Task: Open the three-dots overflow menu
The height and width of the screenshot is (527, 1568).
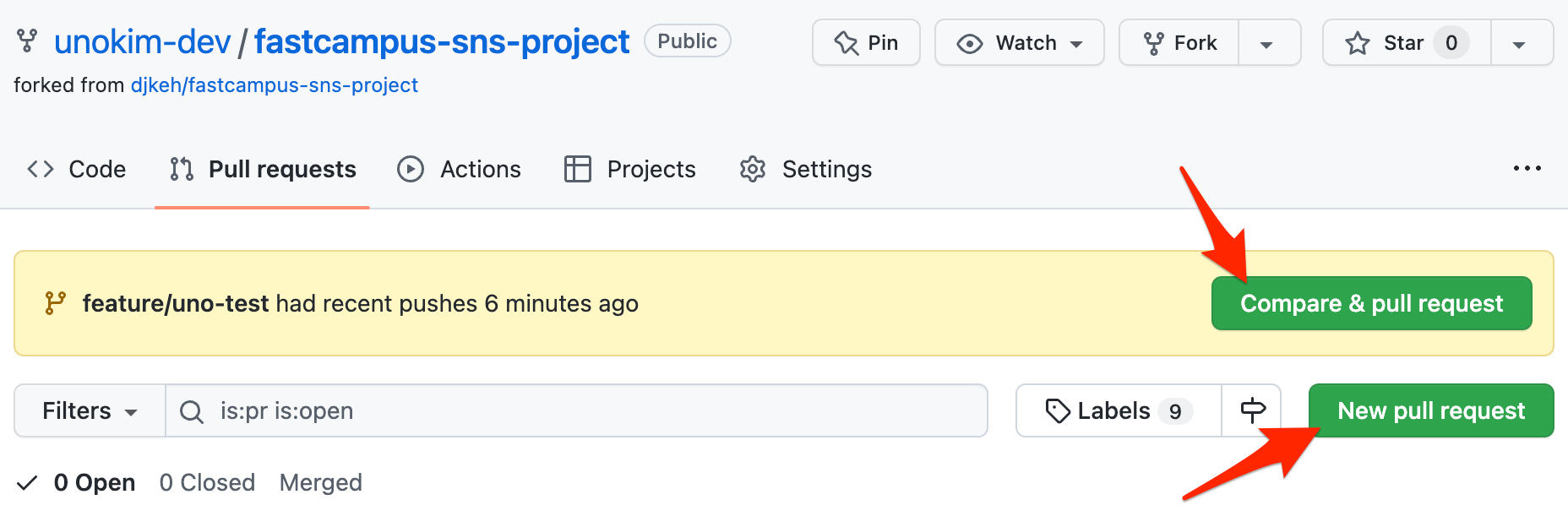Action: point(1527,169)
